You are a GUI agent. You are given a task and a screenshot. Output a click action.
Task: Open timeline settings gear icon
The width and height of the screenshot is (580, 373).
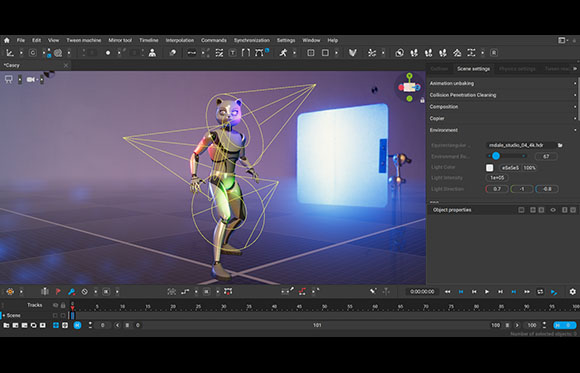(572, 292)
